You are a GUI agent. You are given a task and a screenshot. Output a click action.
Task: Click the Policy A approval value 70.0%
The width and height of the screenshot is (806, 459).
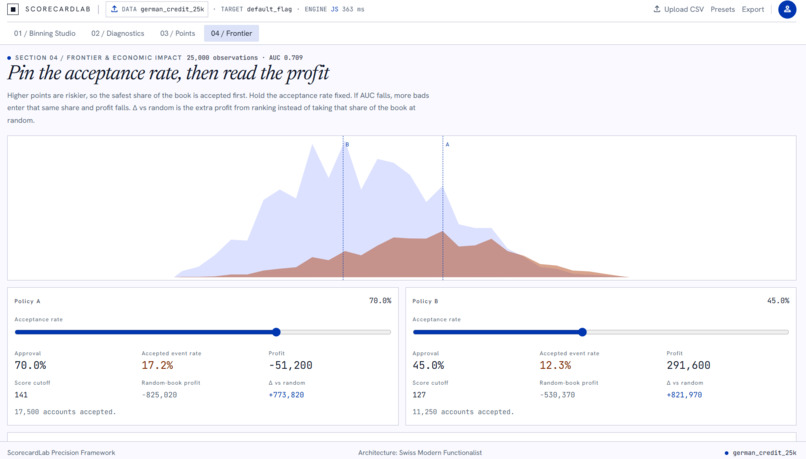[x=30, y=365]
